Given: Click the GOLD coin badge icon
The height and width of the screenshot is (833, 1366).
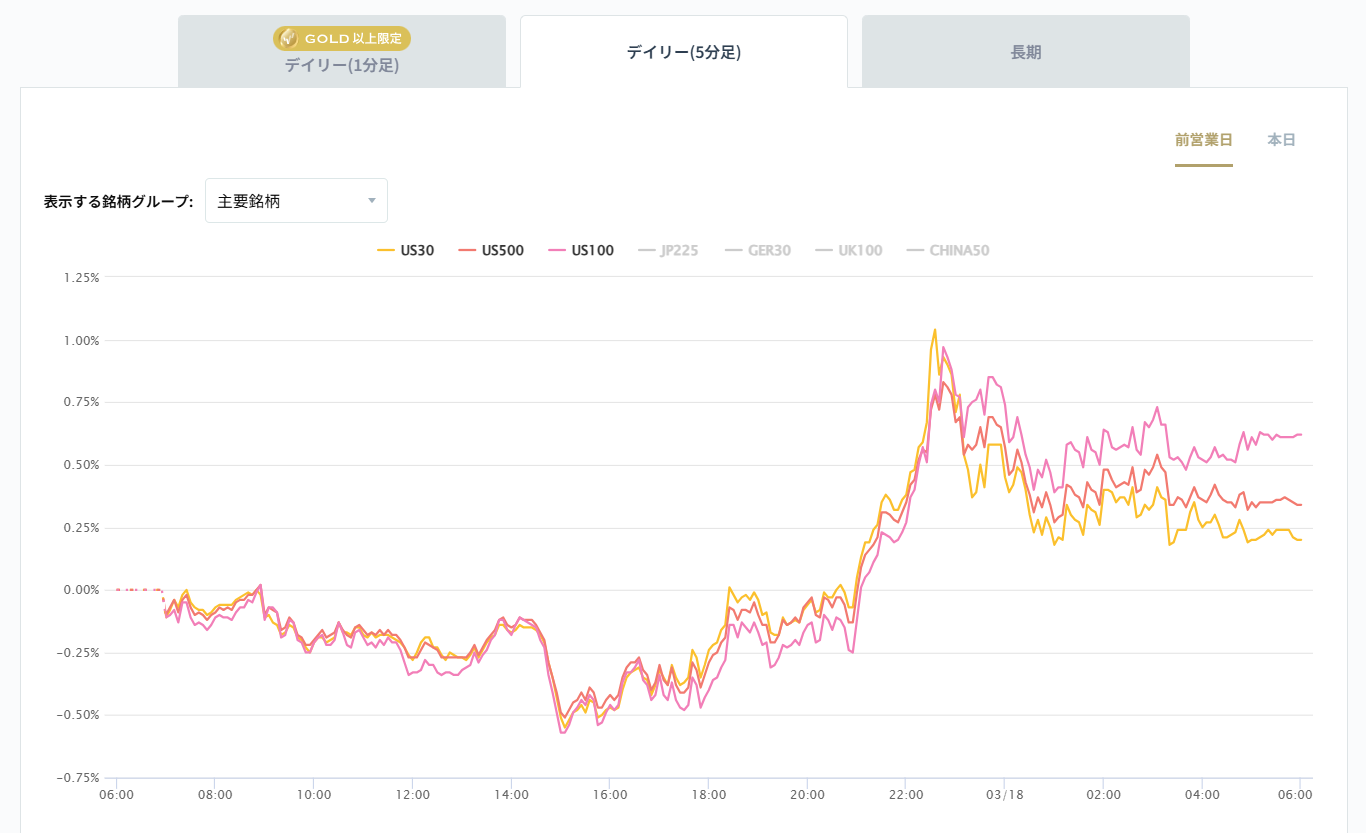Looking at the screenshot, I should tap(288, 38).
